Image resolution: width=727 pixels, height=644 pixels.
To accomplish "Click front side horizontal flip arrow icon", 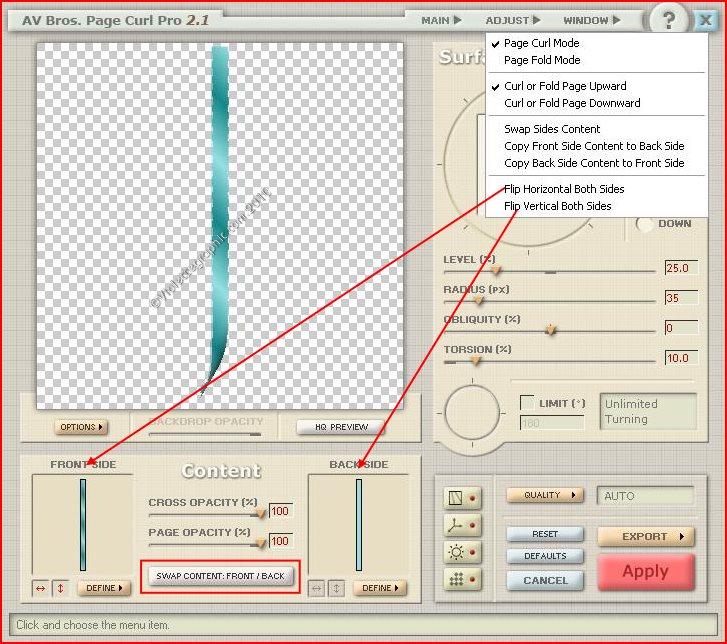I will pos(40,588).
